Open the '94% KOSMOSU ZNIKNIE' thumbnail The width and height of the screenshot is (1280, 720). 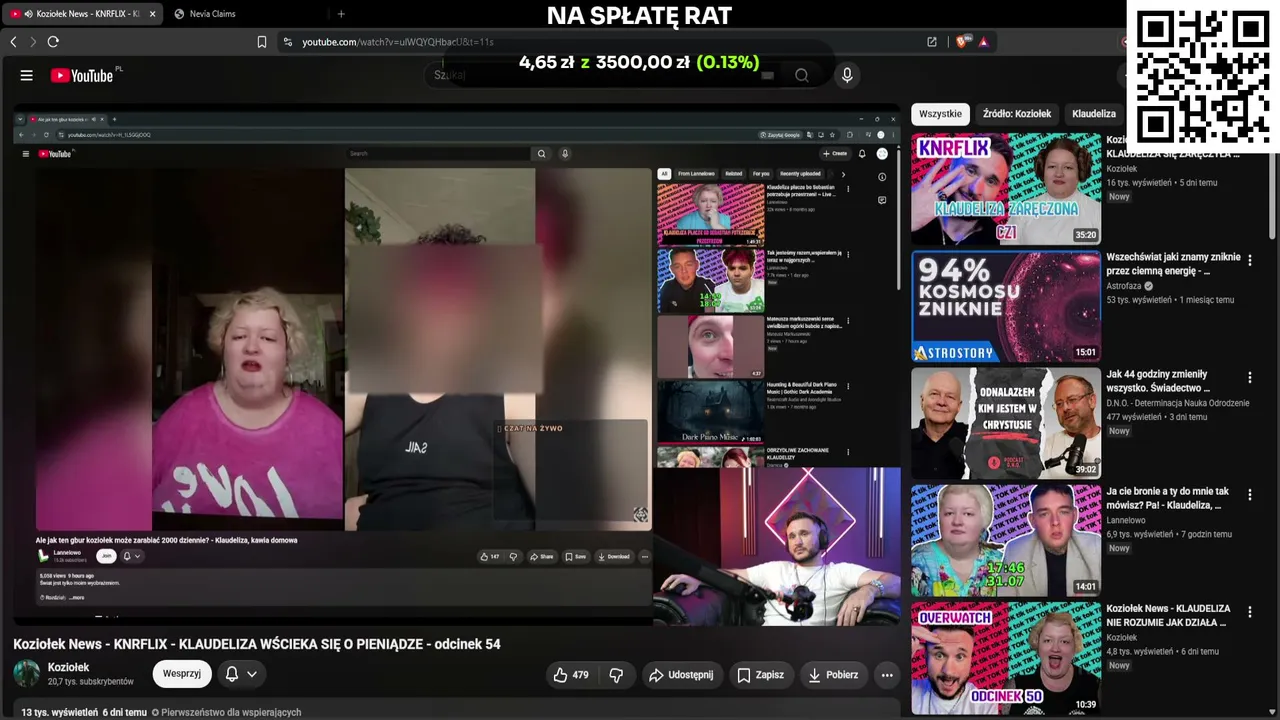click(x=1006, y=306)
